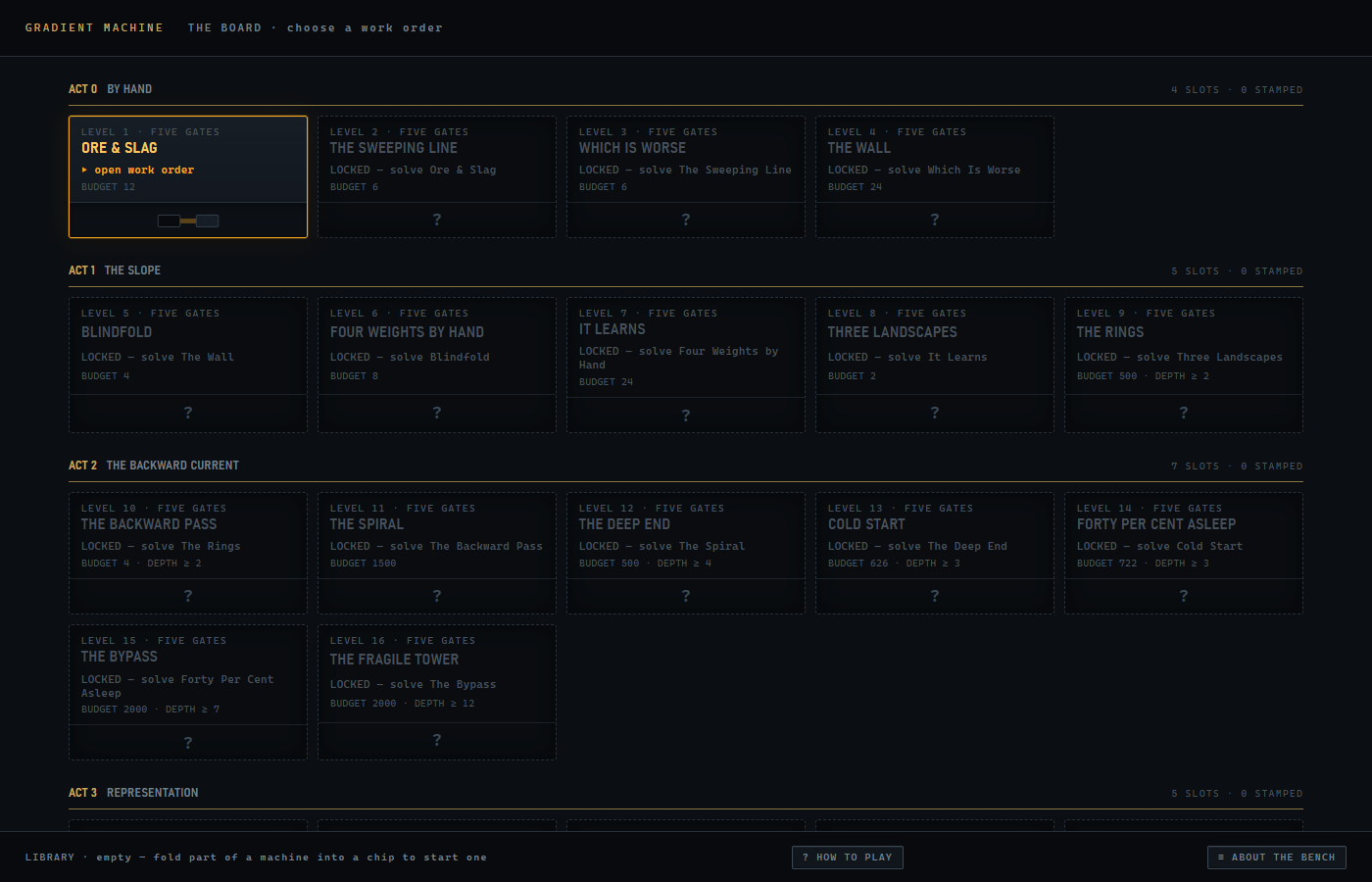The image size is (1372, 882).
Task: Click question mark on The Sweeping Line card
Action: pos(437,220)
